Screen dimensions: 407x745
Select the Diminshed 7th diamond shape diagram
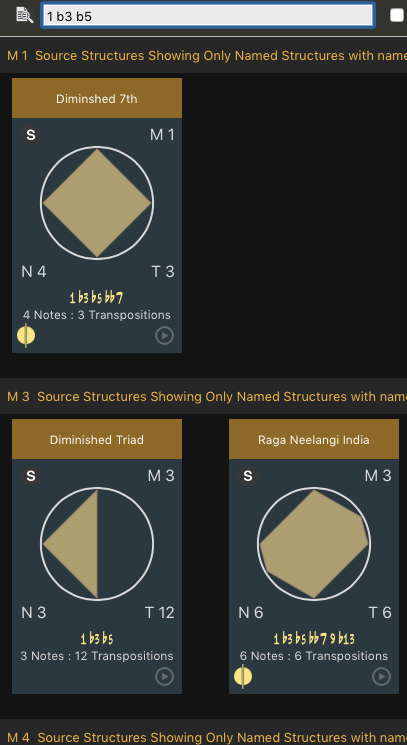[x=97, y=203]
